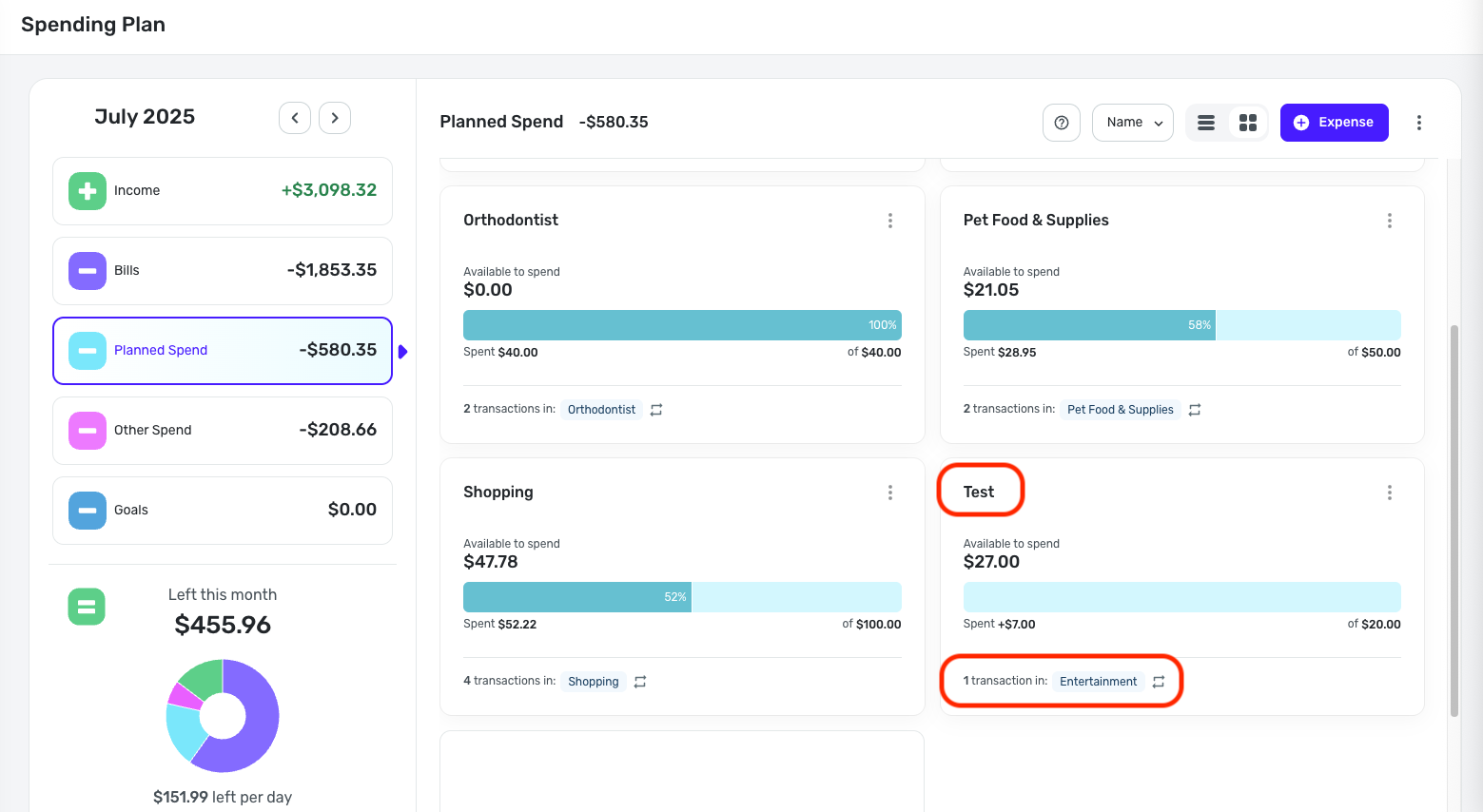The height and width of the screenshot is (812, 1483).
Task: Click Spent $52.22 on Shopping card
Action: [499, 625]
